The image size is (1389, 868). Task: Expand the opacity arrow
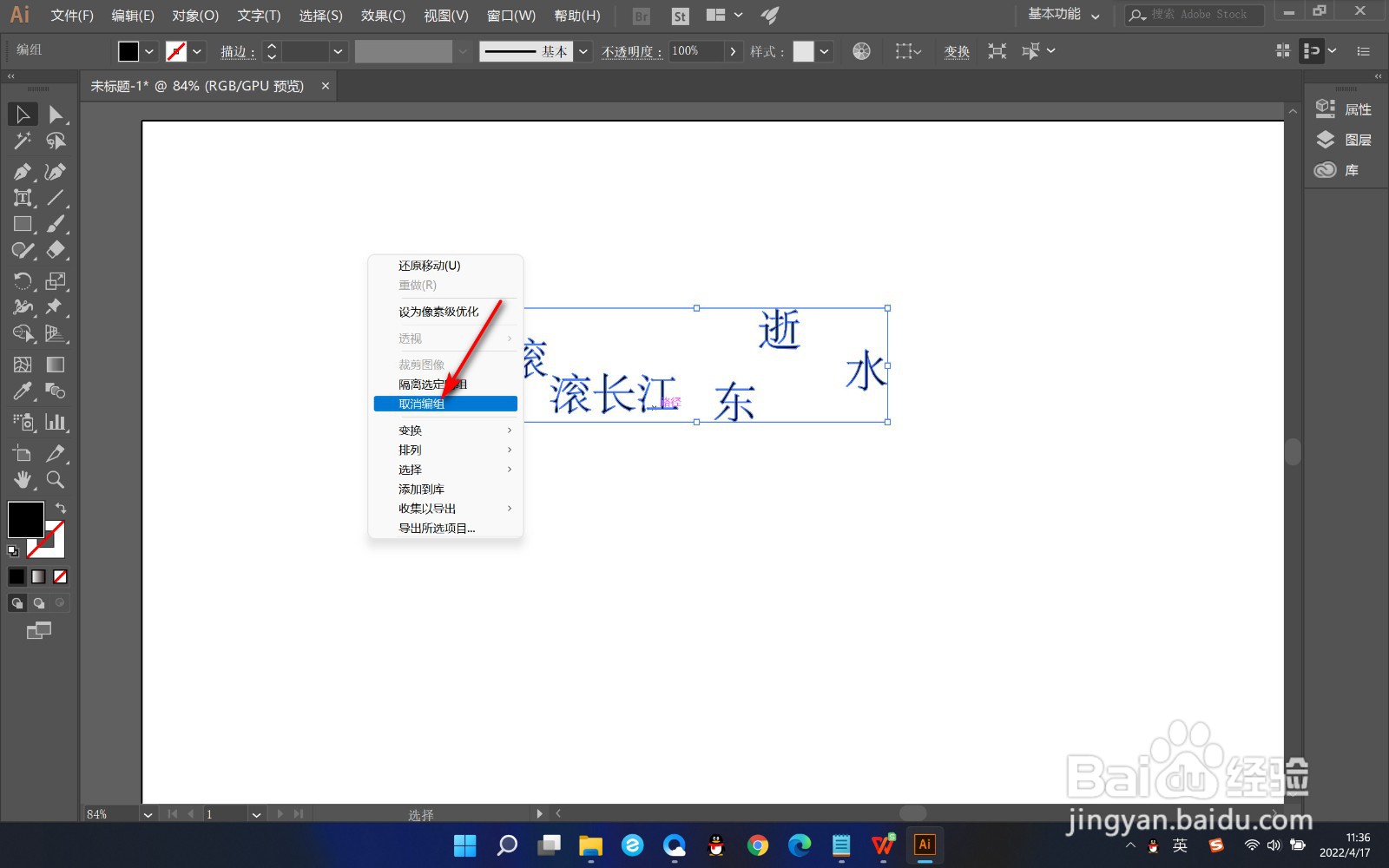734,51
